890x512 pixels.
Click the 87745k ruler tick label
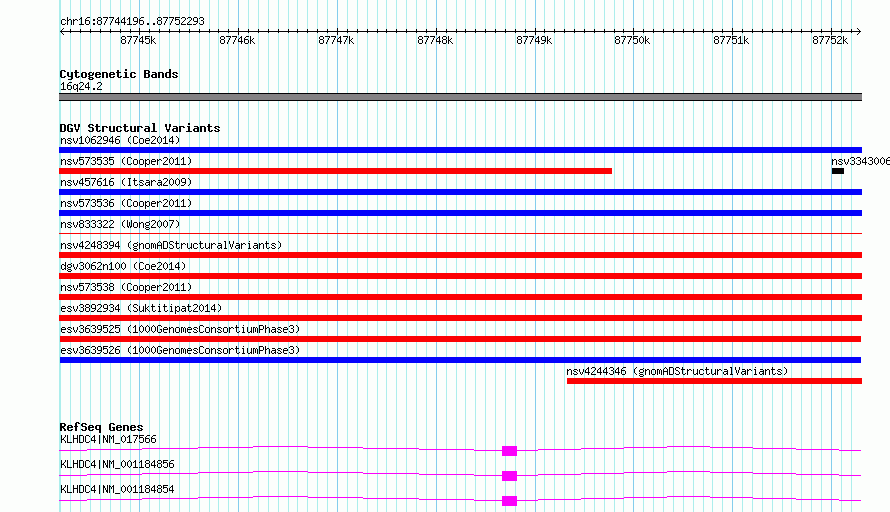138,40
